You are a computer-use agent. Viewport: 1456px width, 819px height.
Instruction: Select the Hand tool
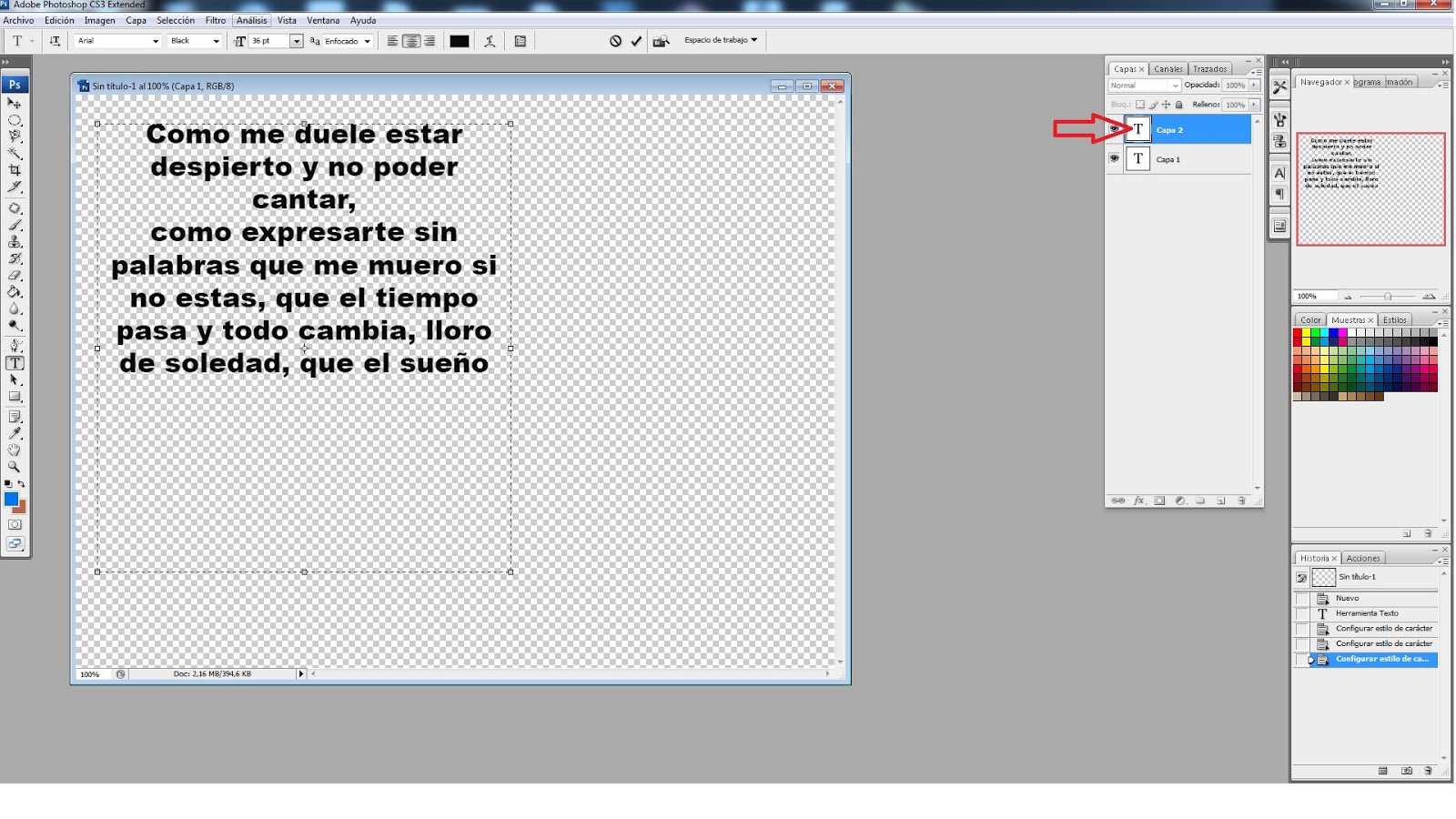[x=15, y=450]
